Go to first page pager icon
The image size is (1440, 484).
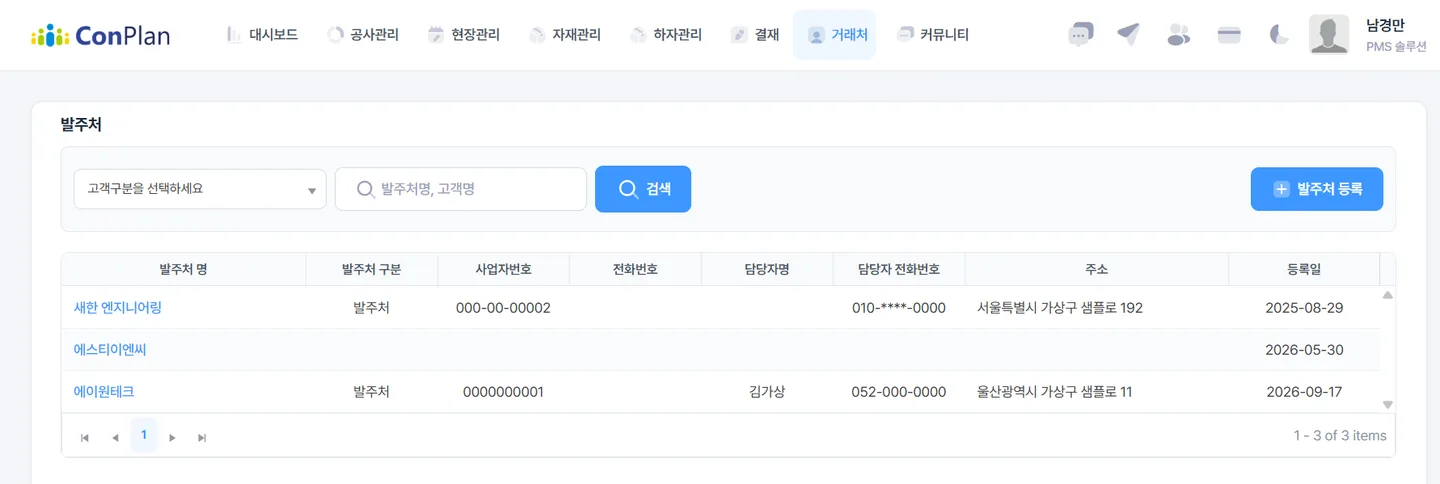coord(85,437)
